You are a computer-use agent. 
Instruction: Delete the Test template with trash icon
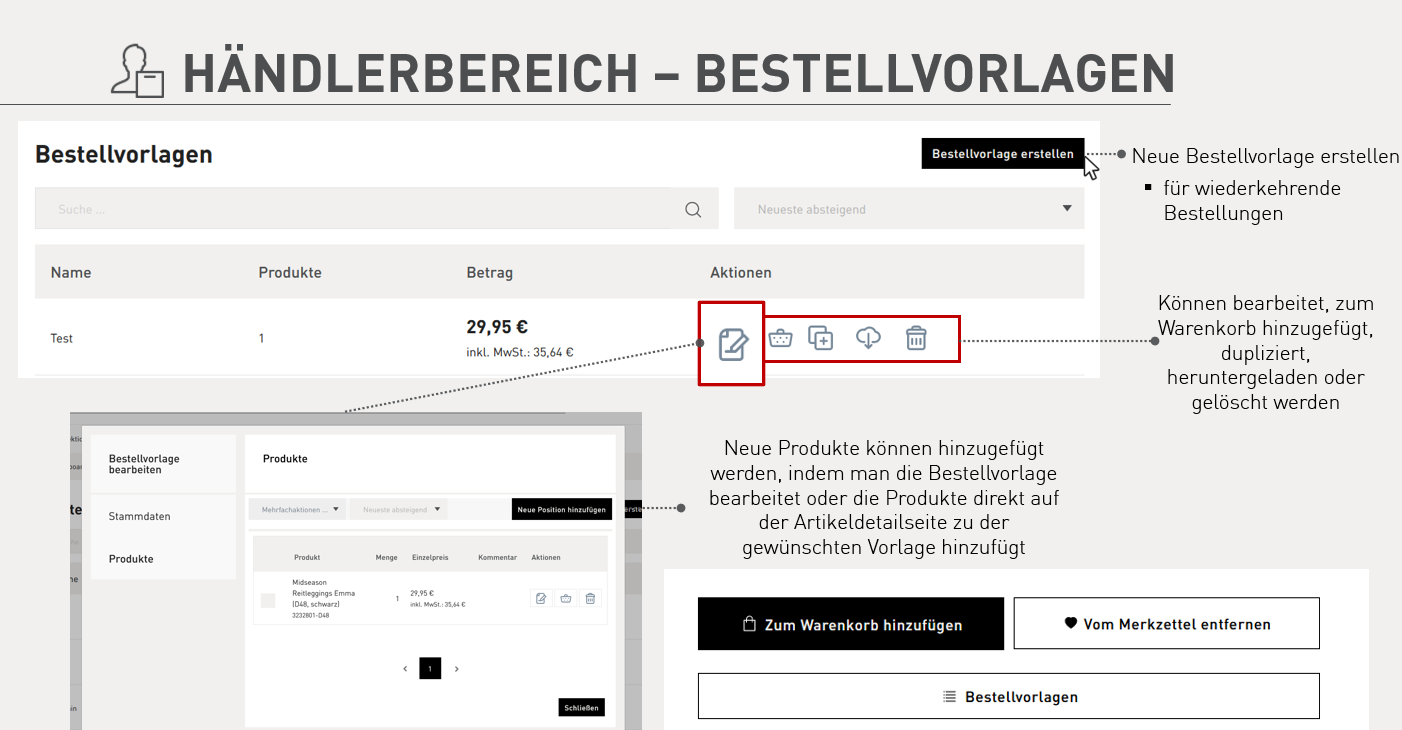pyautogui.click(x=916, y=338)
